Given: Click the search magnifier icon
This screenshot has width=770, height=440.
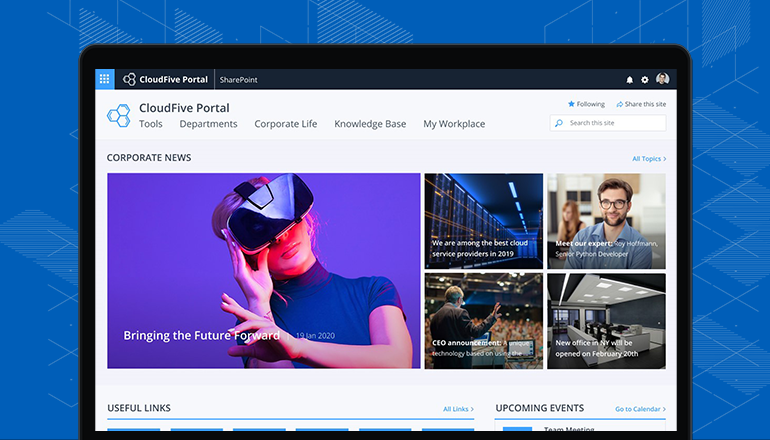Looking at the screenshot, I should pos(559,123).
